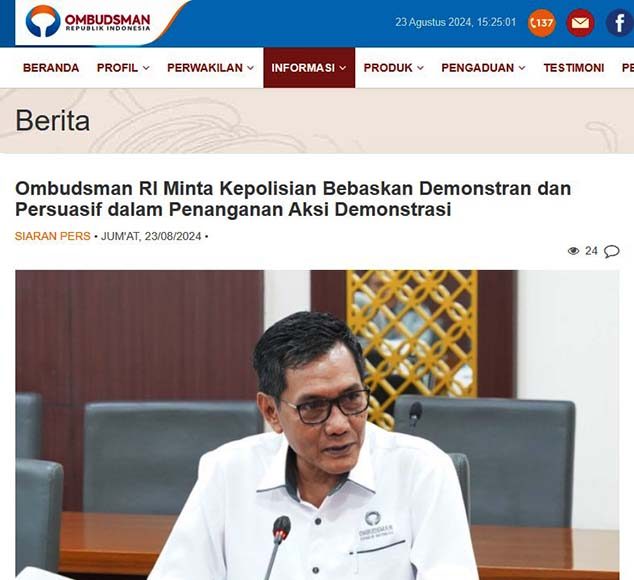Click the Berita page heading
Screen dimensions: 634x580
[x=53, y=121]
